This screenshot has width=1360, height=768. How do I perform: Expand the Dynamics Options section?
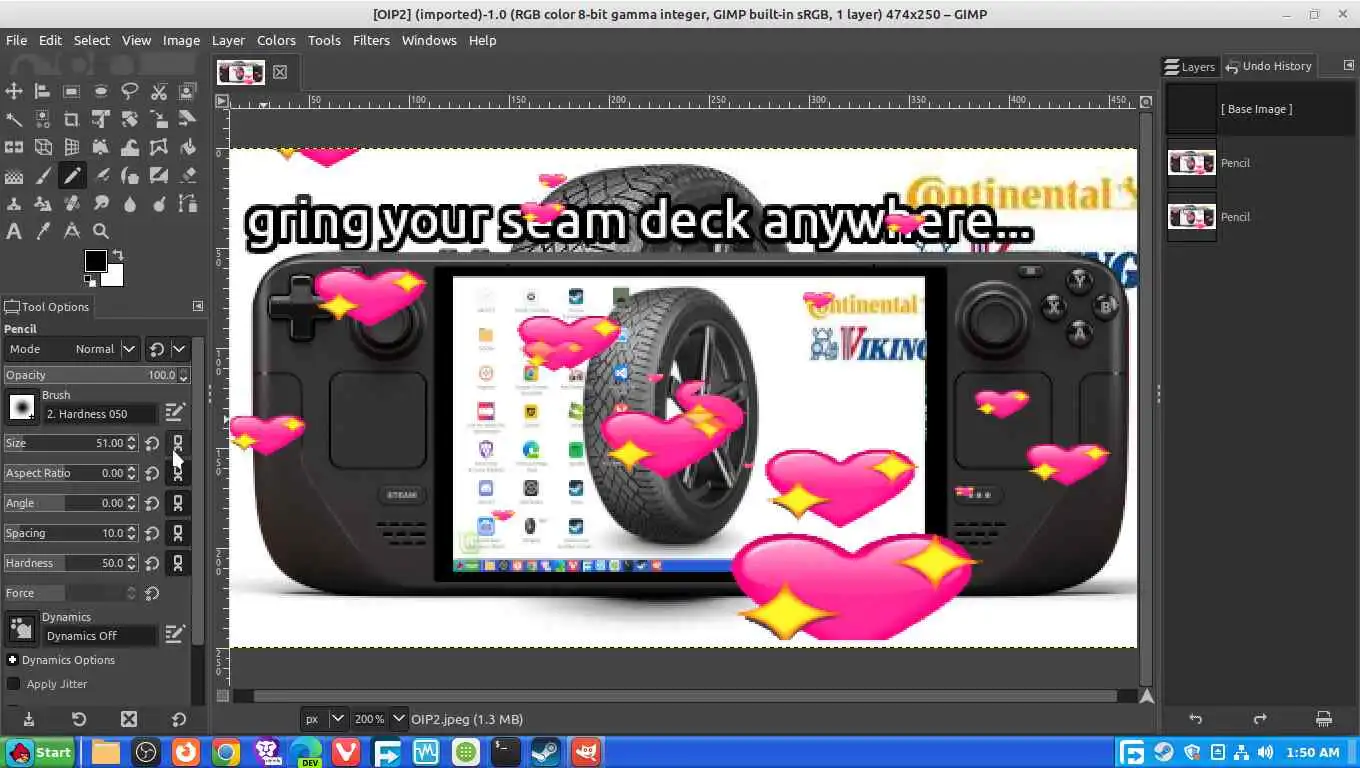tap(13, 660)
